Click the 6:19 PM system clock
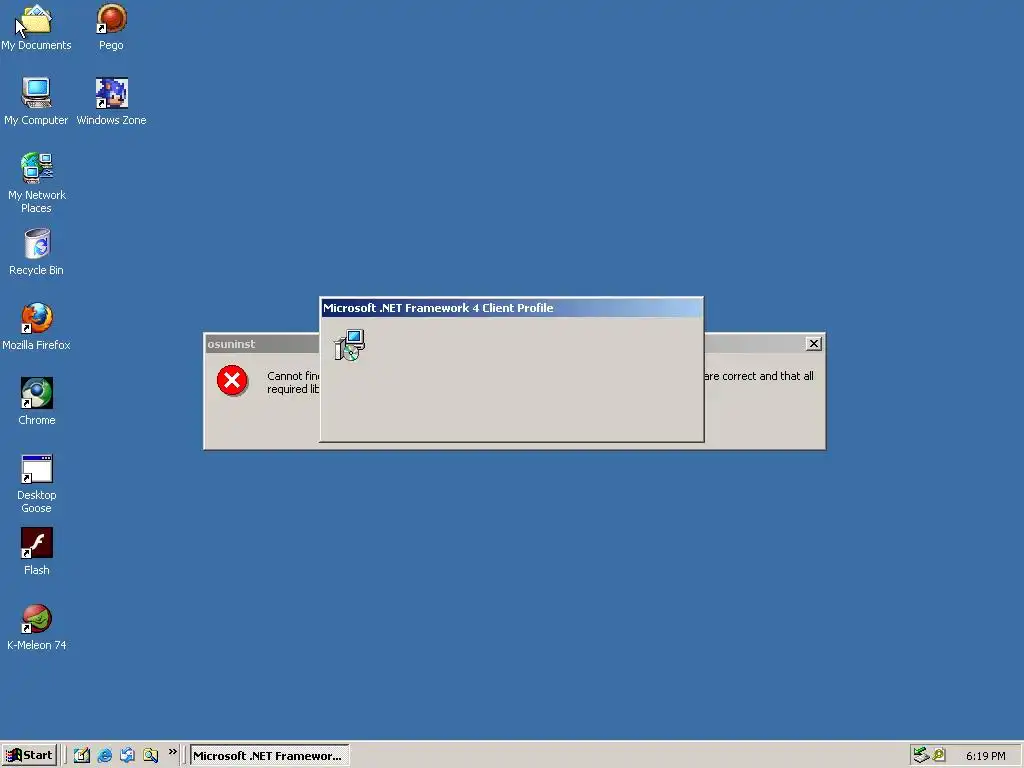Image resolution: width=1024 pixels, height=768 pixels. [985, 756]
